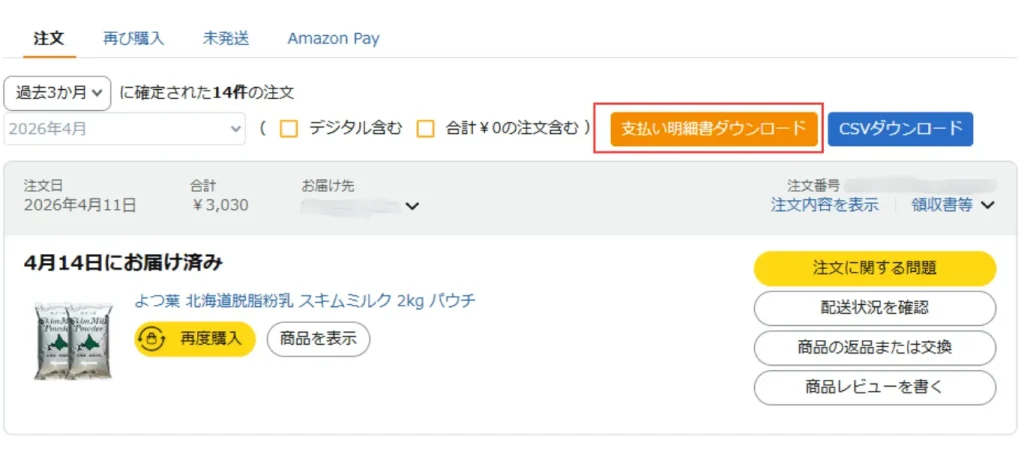
Task: Toggle the 合計￥0の注文含む checkbox
Action: [426, 128]
